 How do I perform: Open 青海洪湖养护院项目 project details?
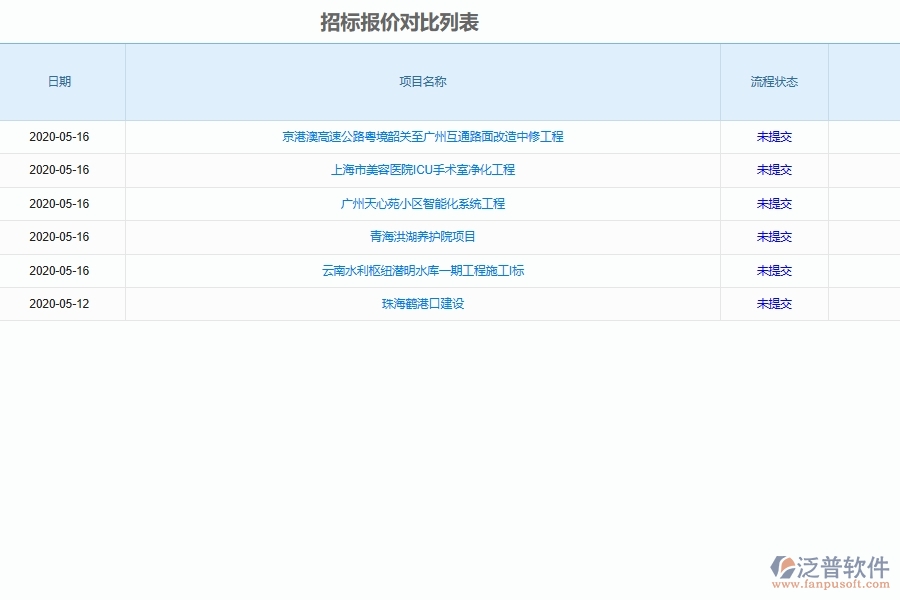(x=422, y=237)
